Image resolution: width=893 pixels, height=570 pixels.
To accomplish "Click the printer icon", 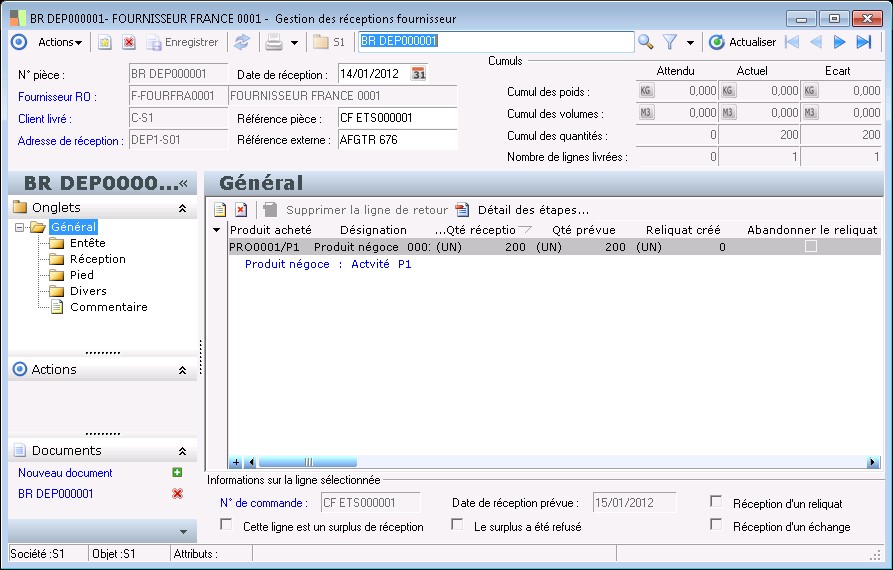I will pyautogui.click(x=274, y=42).
